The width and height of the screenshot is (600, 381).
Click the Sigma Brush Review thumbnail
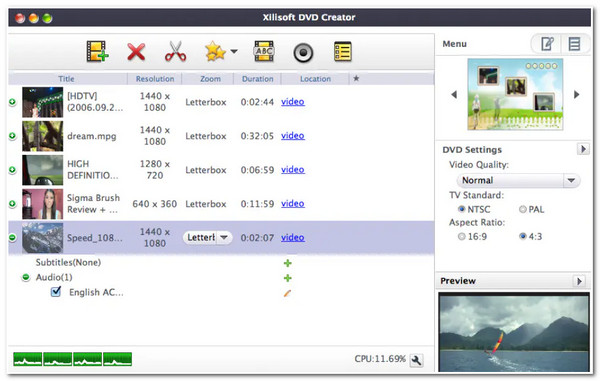(x=42, y=204)
